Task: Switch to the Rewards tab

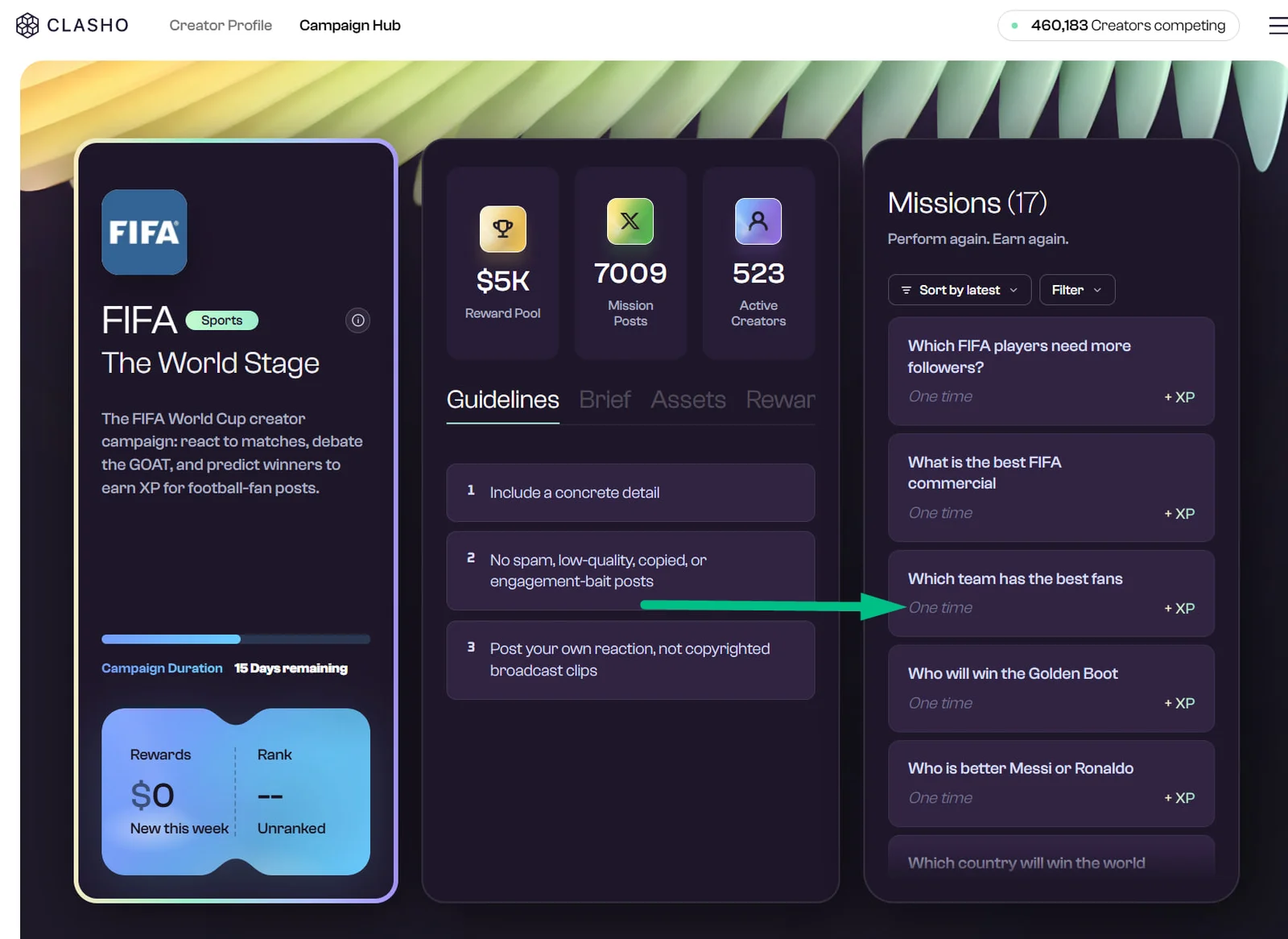Action: point(780,399)
